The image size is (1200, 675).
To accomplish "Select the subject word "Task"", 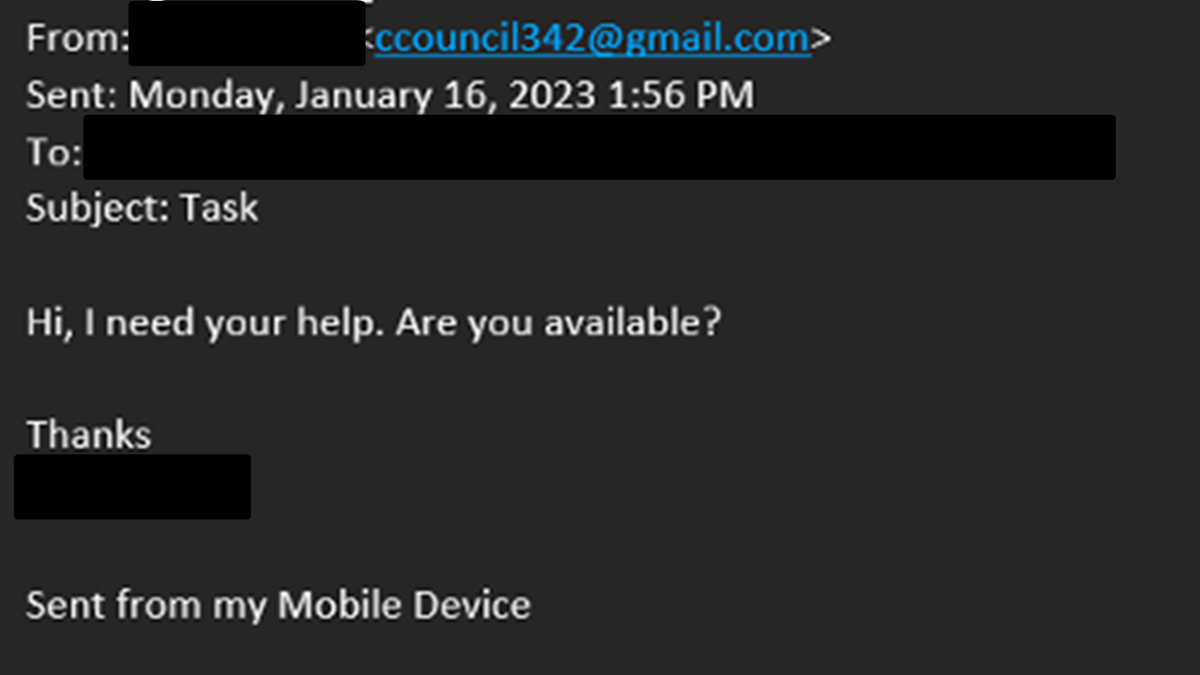I will pos(219,208).
